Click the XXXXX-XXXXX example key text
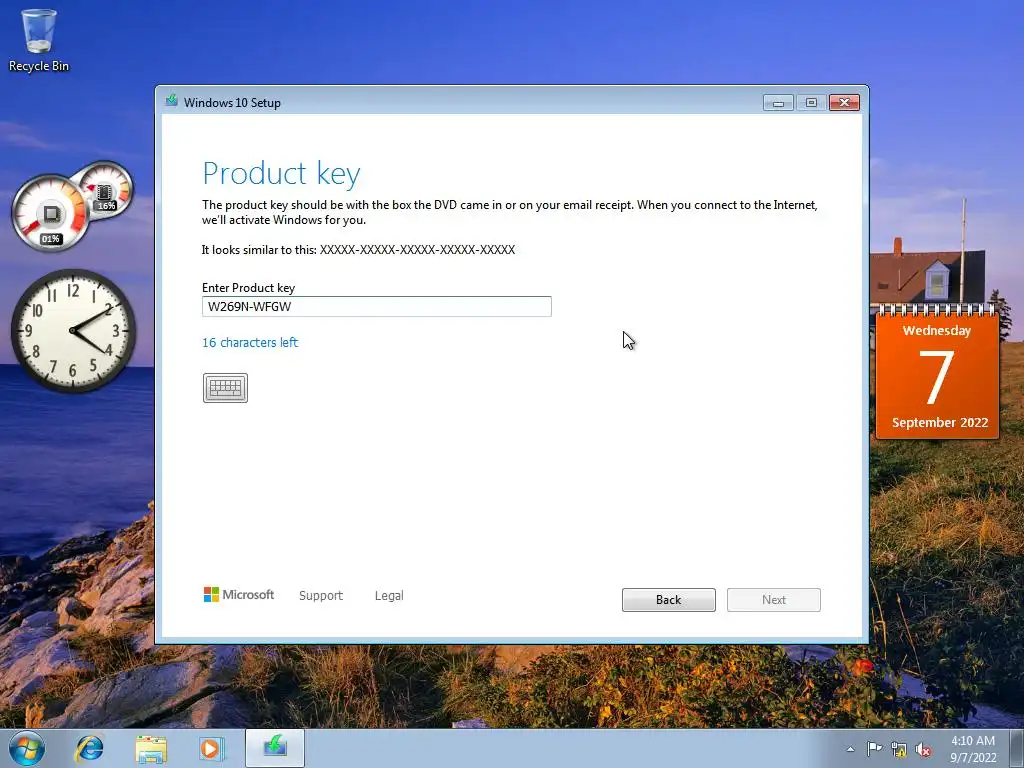Viewport: 1024px width, 768px height. (x=417, y=249)
